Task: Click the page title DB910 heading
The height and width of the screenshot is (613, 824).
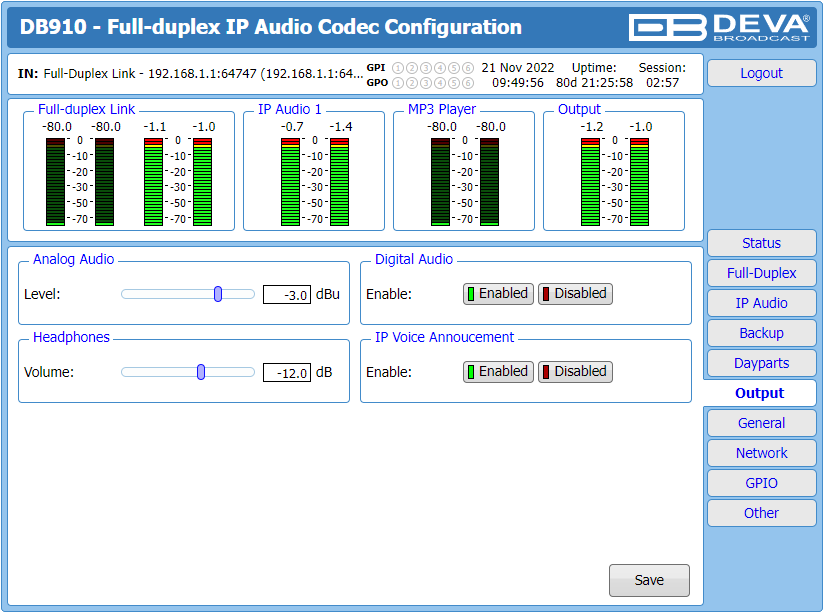Action: [271, 27]
